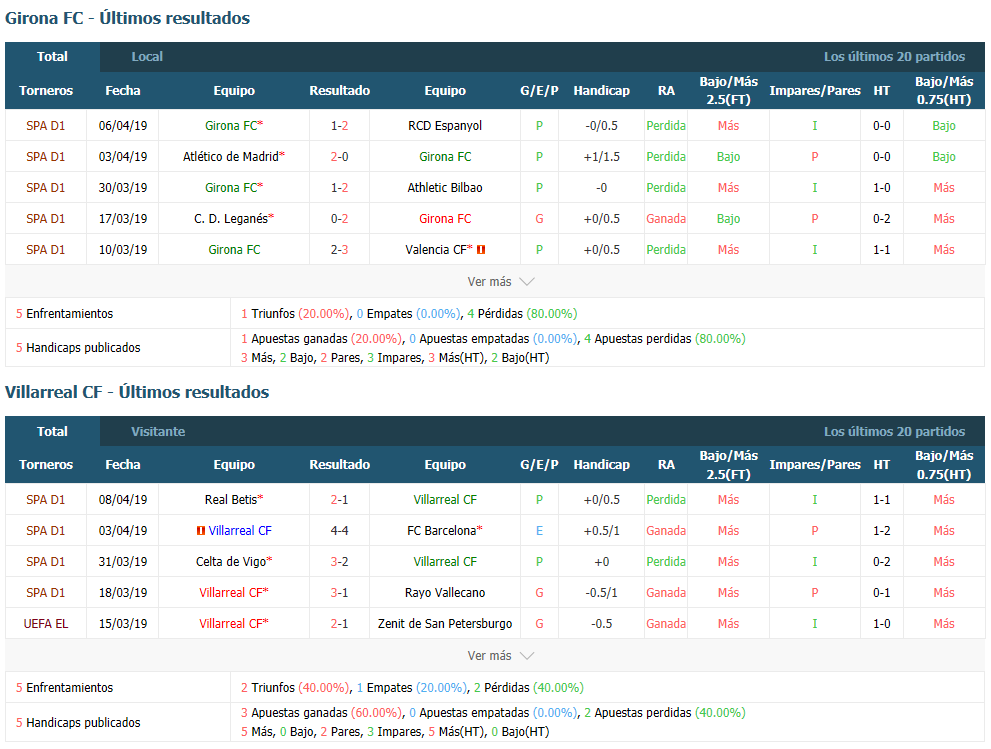Click the Girona FC - Últimos resultados heading
Screen dimensions: 991x749
click(x=128, y=18)
